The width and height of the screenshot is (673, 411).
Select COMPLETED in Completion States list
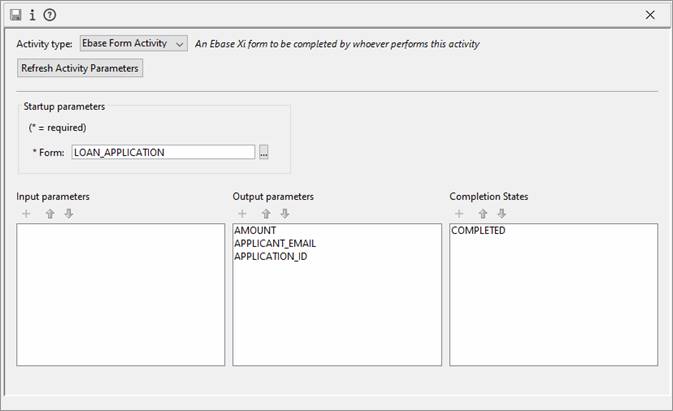(x=479, y=231)
